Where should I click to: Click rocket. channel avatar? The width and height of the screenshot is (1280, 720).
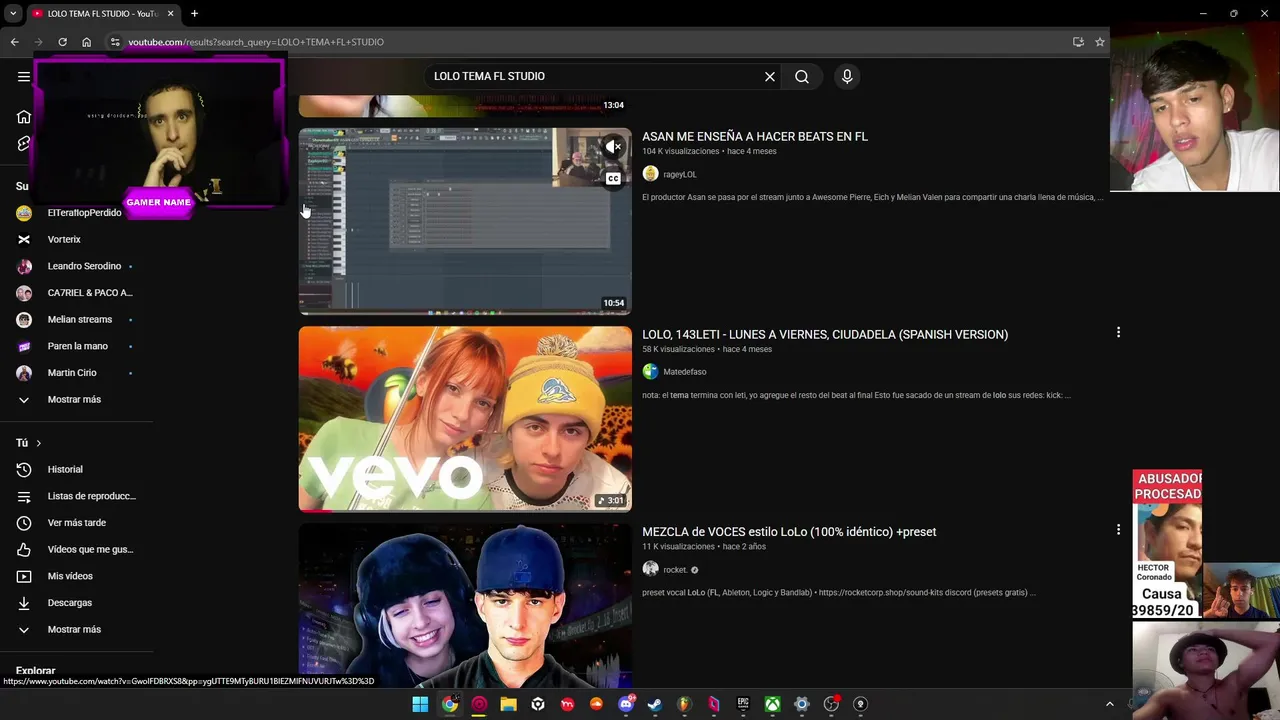click(650, 569)
